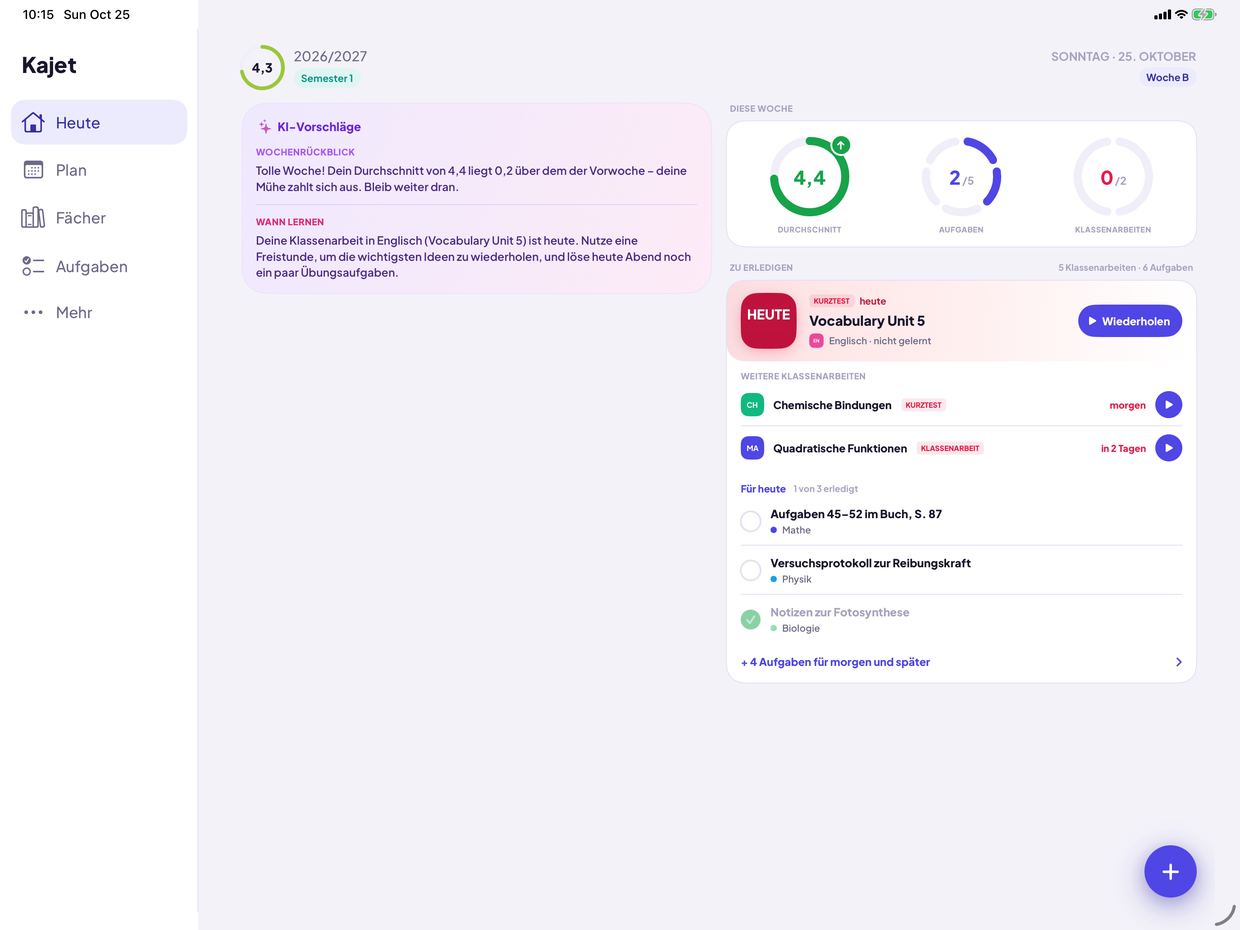Tap the red HEUTE exam badge

coord(768,320)
